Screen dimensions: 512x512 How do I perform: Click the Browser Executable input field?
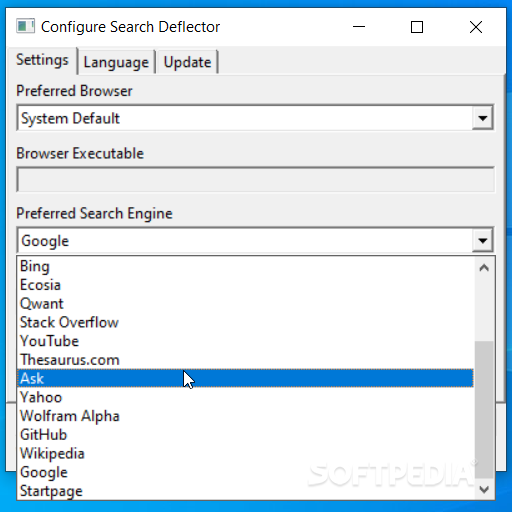[x=255, y=180]
